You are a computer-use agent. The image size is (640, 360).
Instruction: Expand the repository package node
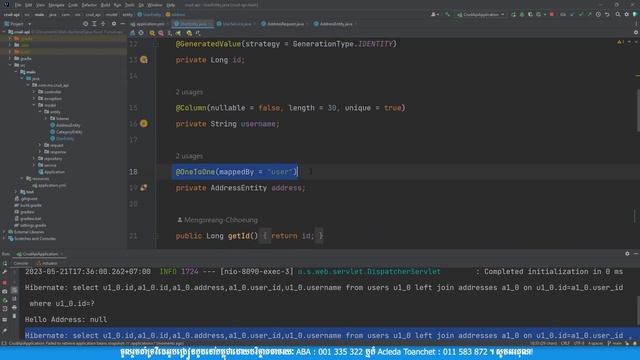(34, 158)
